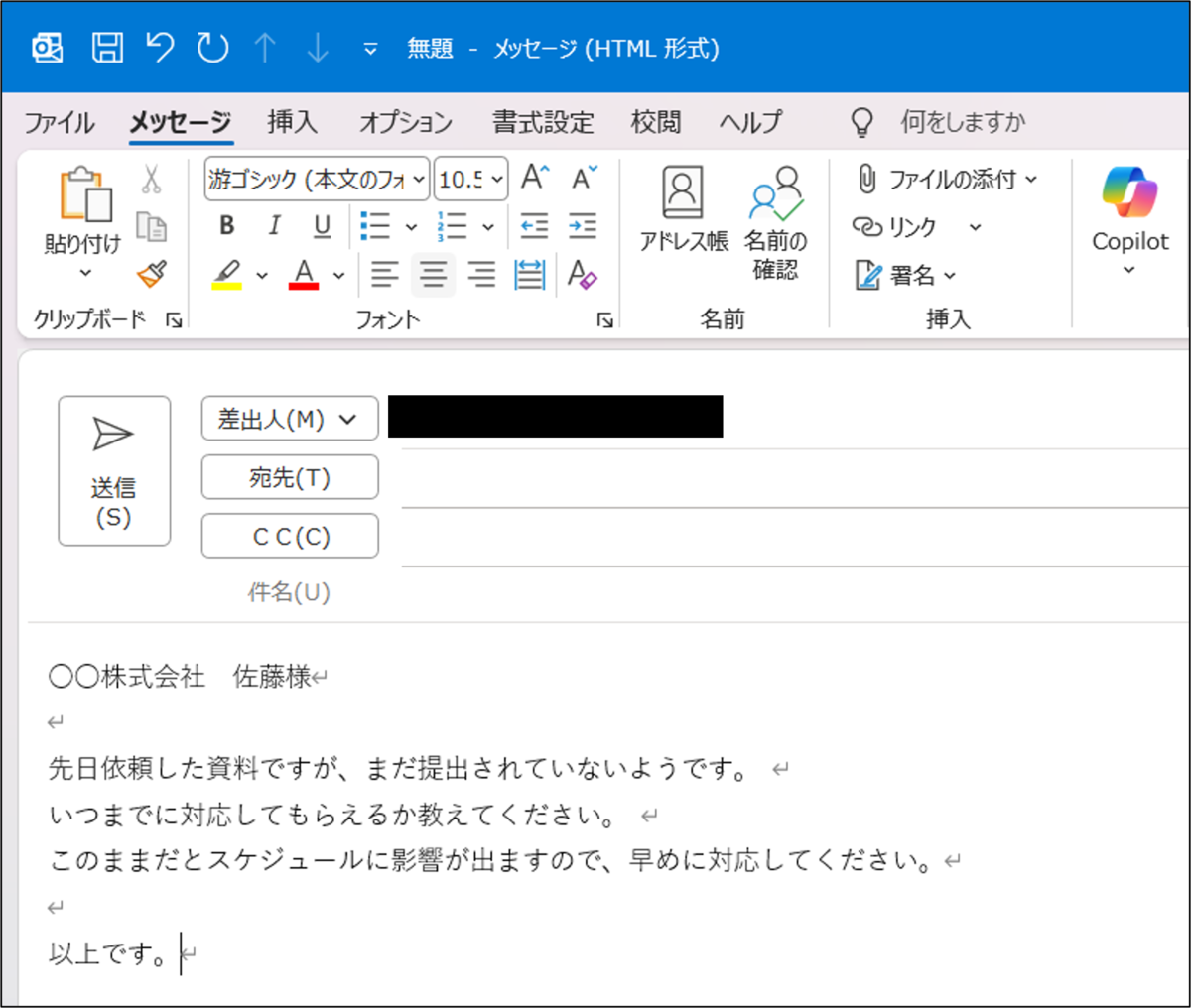Click into the 件名 subject field
Image resolution: width=1191 pixels, height=1008 pixels.
tap(794, 593)
